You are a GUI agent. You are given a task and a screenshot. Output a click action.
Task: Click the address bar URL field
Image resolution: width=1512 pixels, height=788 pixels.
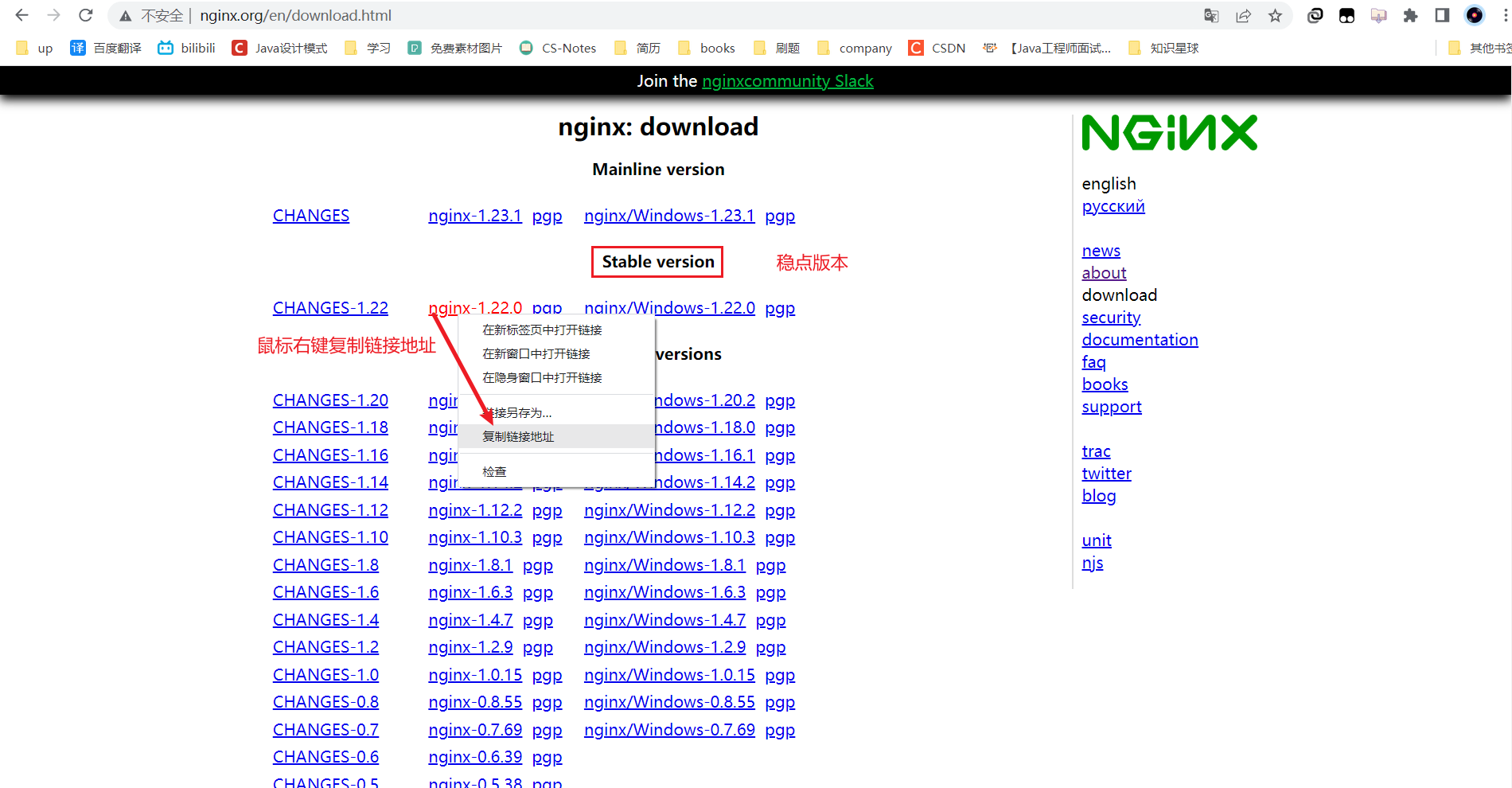click(295, 16)
